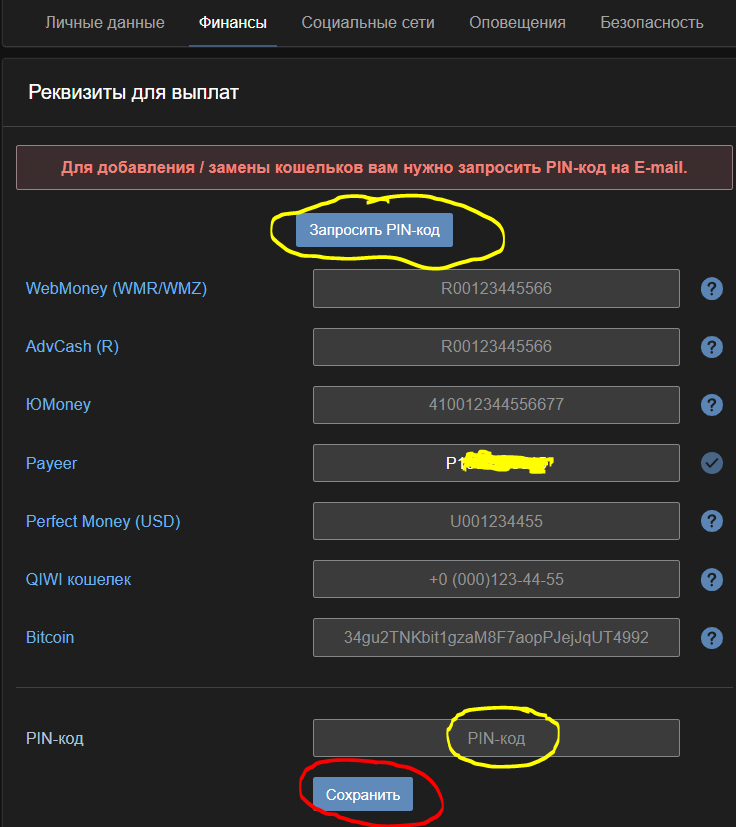736x827 pixels.
Task: Click the Perfect Money help icon
Action: 711,521
